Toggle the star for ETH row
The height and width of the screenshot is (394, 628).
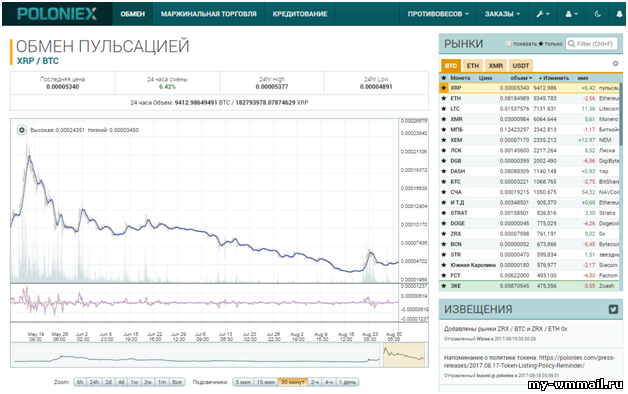(x=443, y=98)
